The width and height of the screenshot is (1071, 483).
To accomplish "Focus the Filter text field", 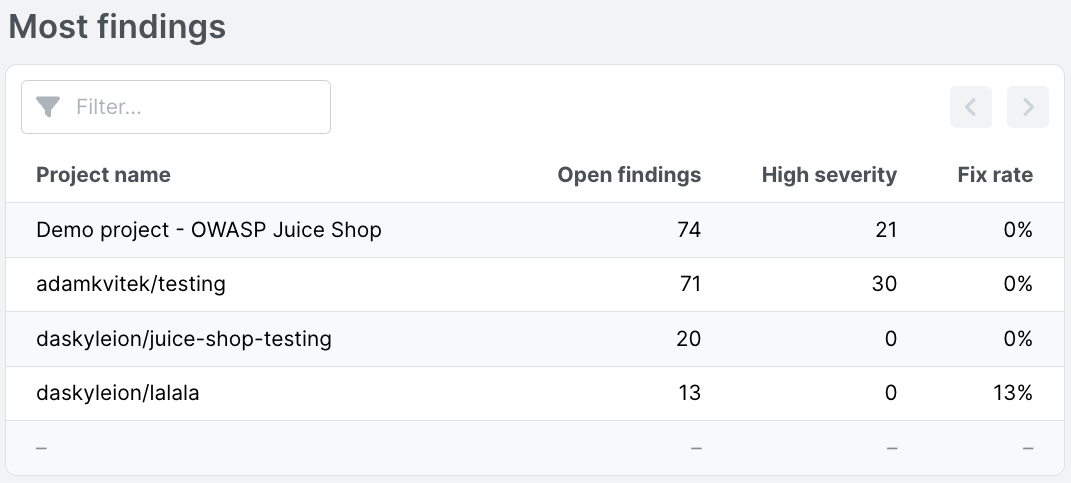I will click(195, 107).
